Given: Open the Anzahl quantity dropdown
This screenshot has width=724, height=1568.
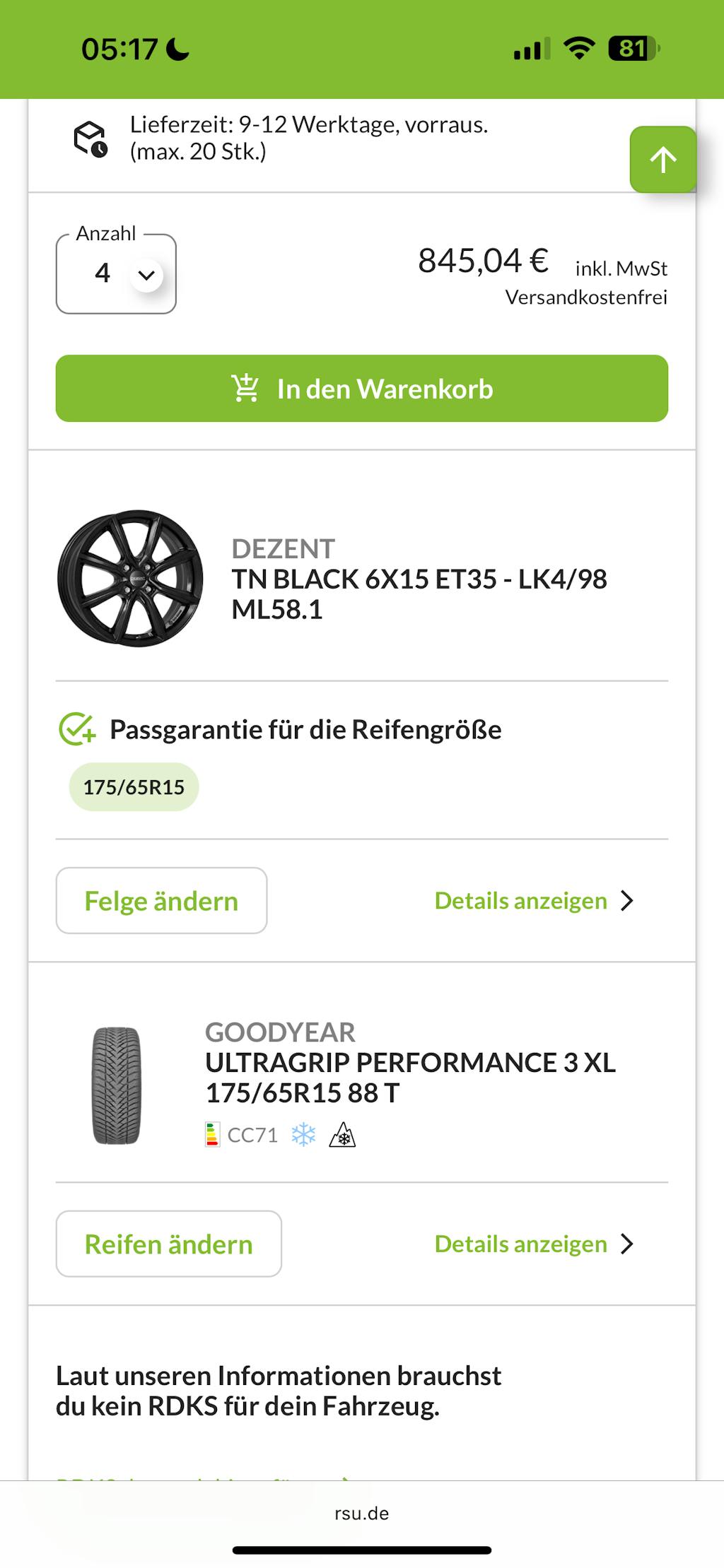Looking at the screenshot, I should (x=117, y=274).
